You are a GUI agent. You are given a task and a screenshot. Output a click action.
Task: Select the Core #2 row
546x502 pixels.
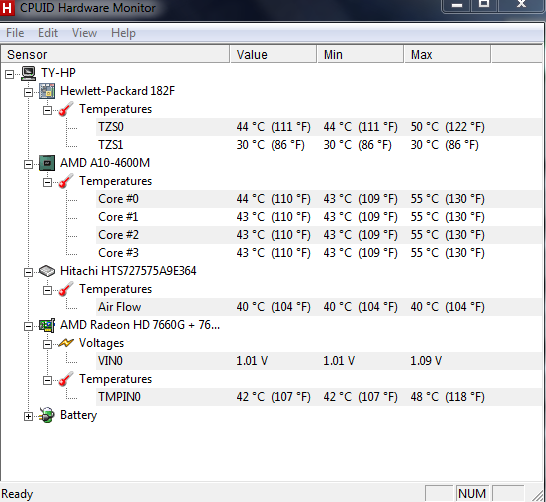(x=319, y=235)
